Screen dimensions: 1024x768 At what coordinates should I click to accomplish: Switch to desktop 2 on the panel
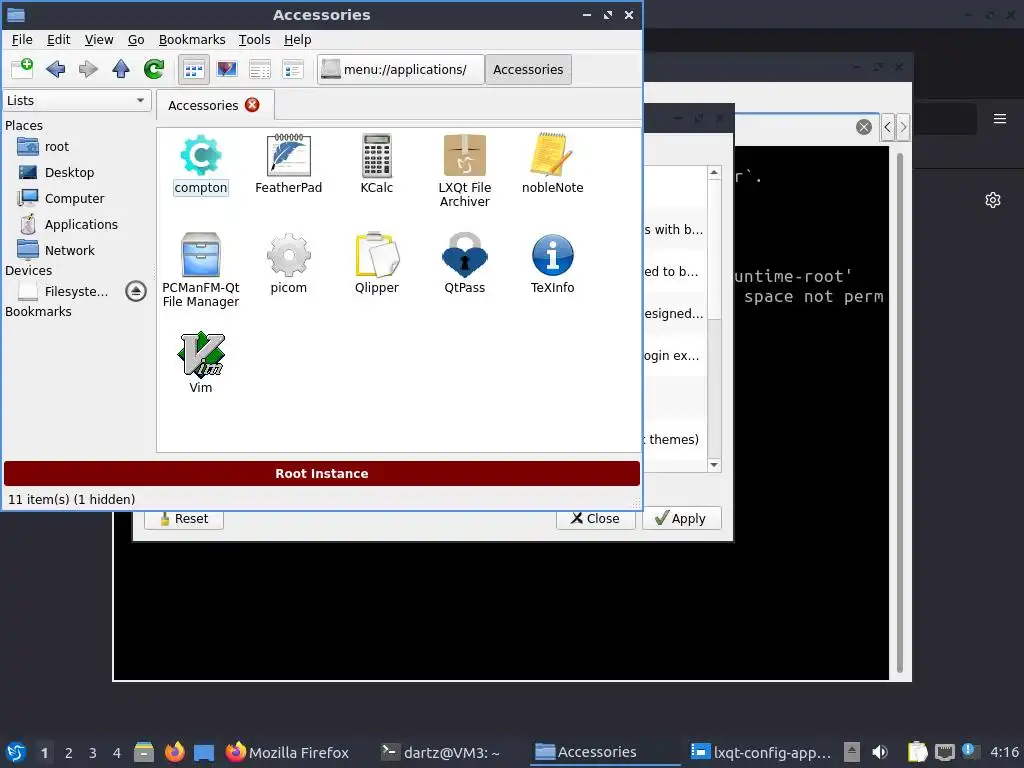(69, 753)
